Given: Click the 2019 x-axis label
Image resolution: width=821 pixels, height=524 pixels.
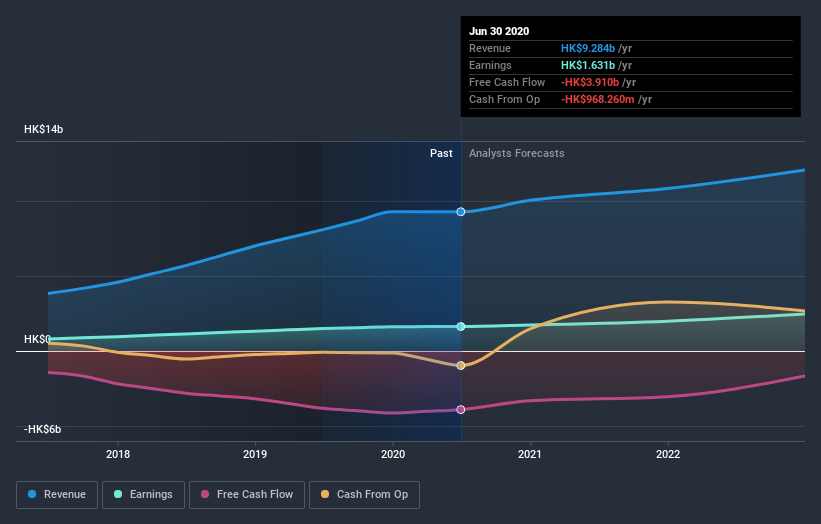Looking at the screenshot, I should [x=255, y=454].
